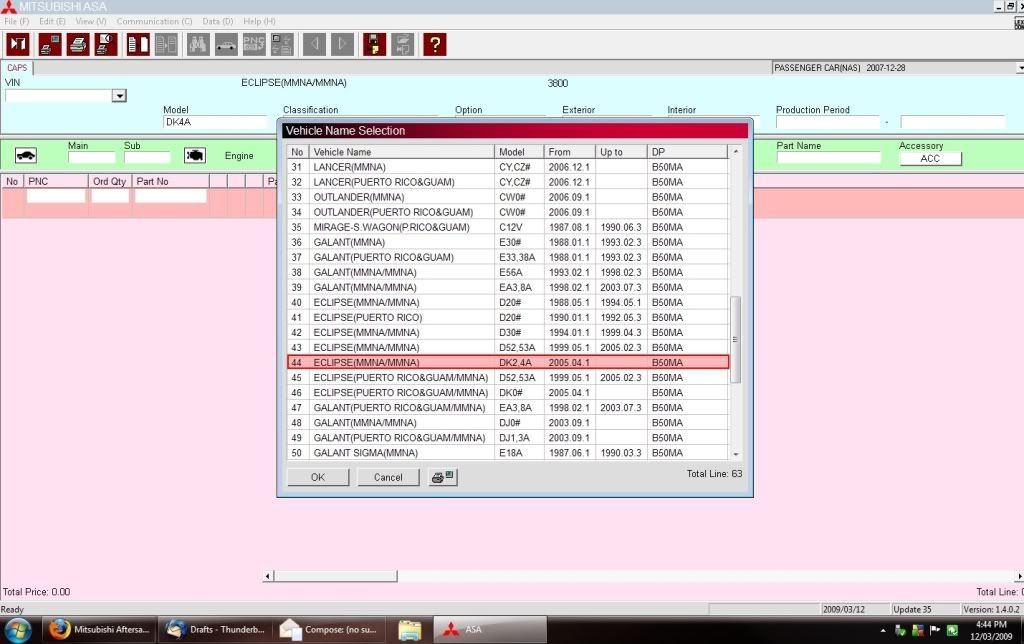Click the previous left-arrow toolbar icon

(x=315, y=44)
